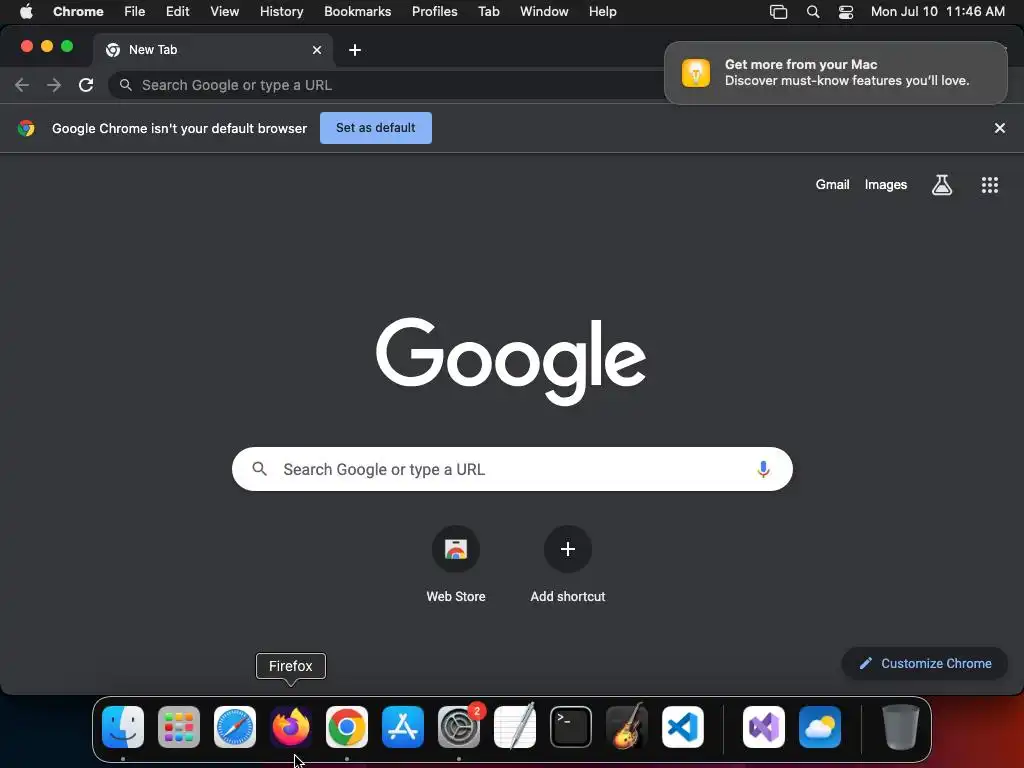Open TextEdit from the Dock

(515, 727)
